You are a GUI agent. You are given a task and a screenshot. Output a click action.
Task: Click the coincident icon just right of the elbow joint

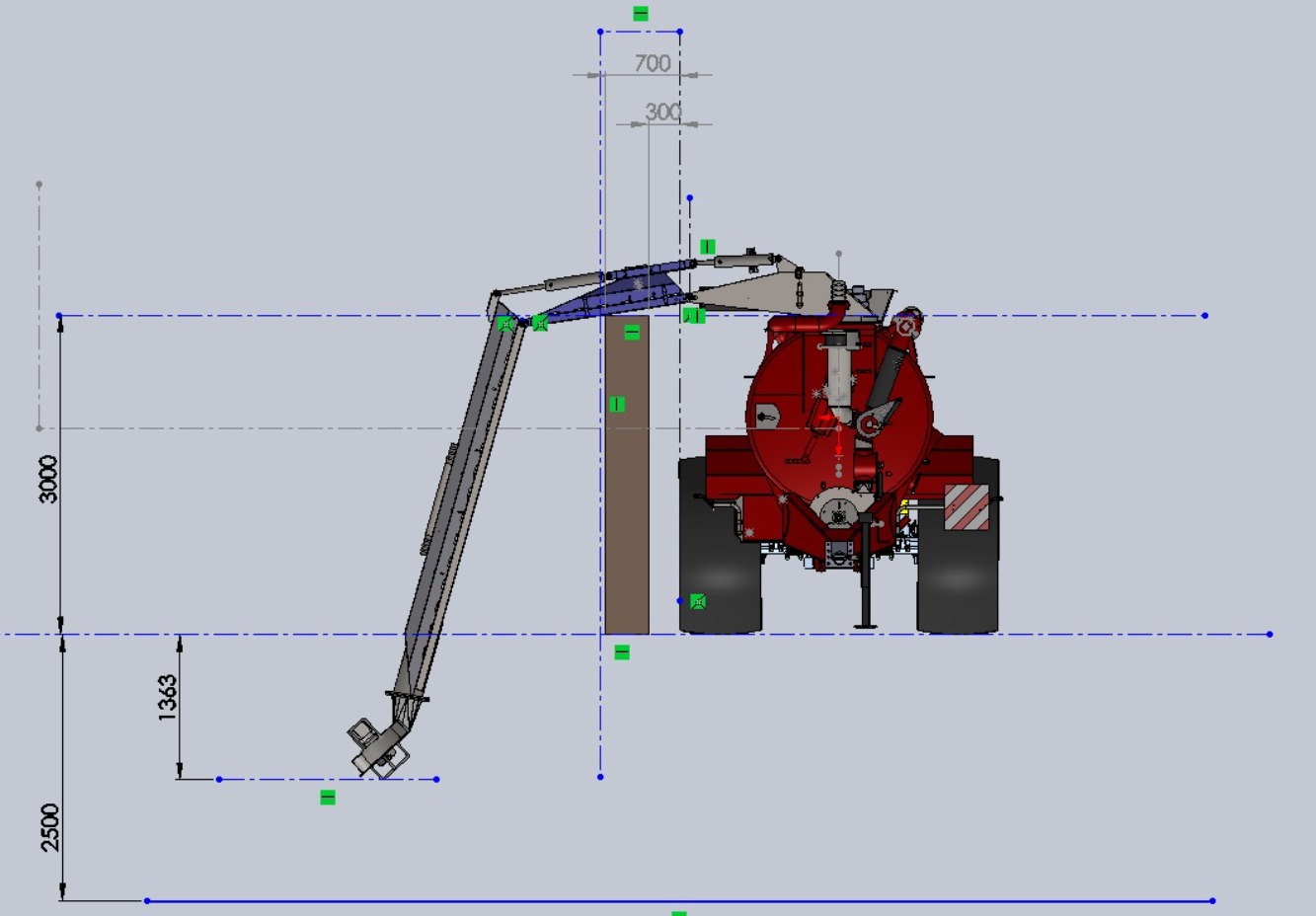click(540, 322)
